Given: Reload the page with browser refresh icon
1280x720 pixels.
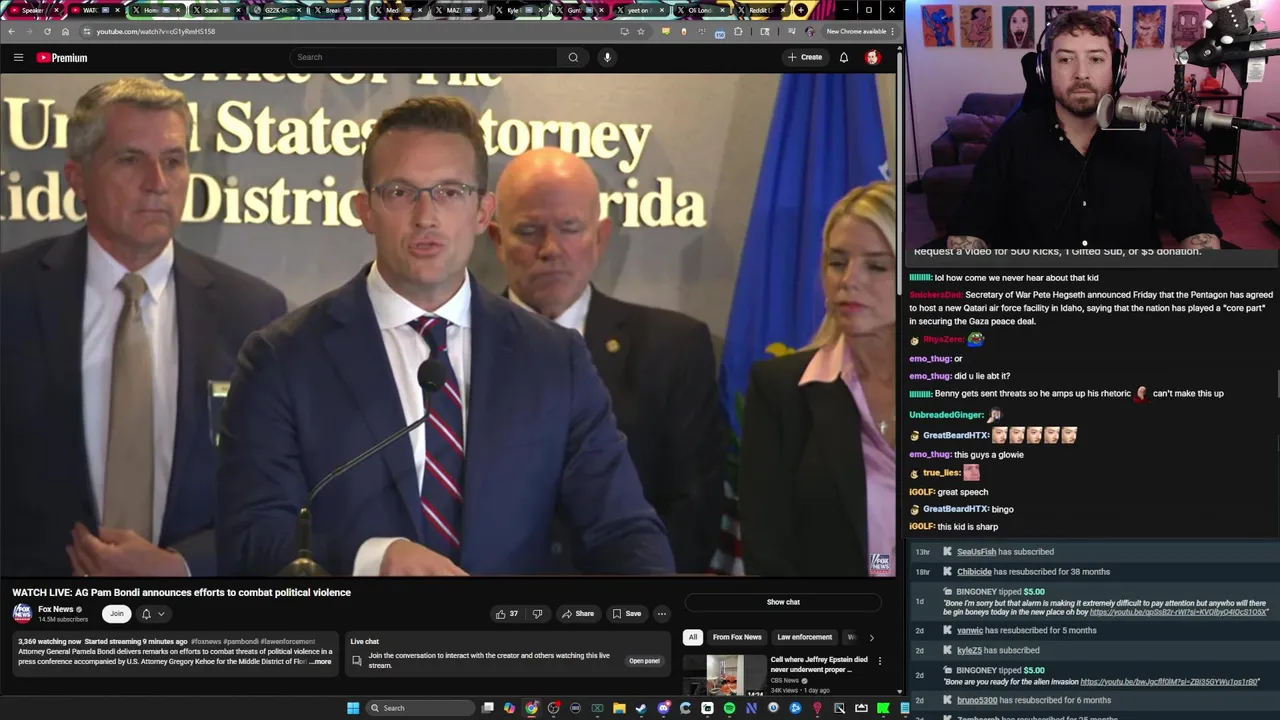Looking at the screenshot, I should pyautogui.click(x=47, y=31).
